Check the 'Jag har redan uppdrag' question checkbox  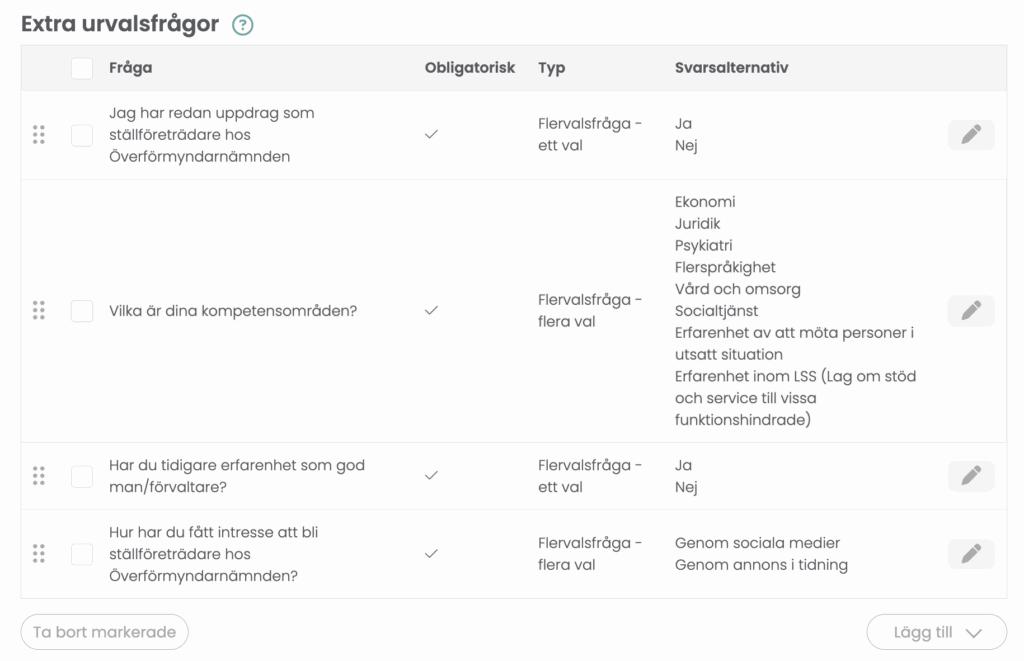(82, 135)
